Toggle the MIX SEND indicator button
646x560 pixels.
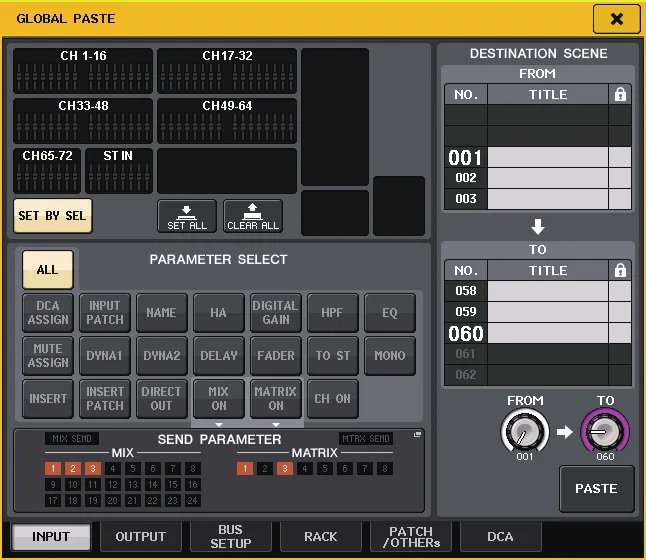(72, 439)
